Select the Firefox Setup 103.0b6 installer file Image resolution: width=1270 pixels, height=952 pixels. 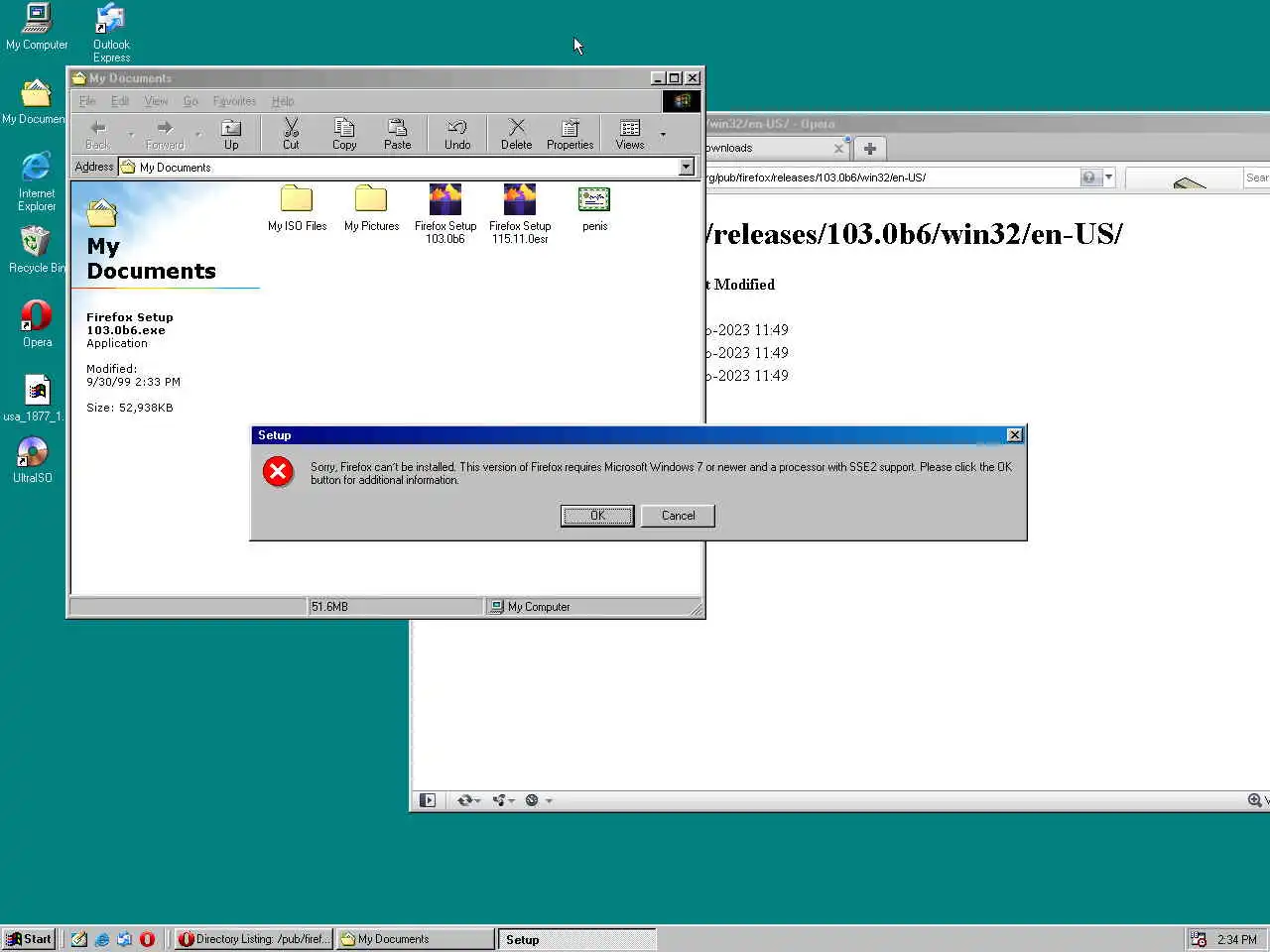tap(445, 213)
